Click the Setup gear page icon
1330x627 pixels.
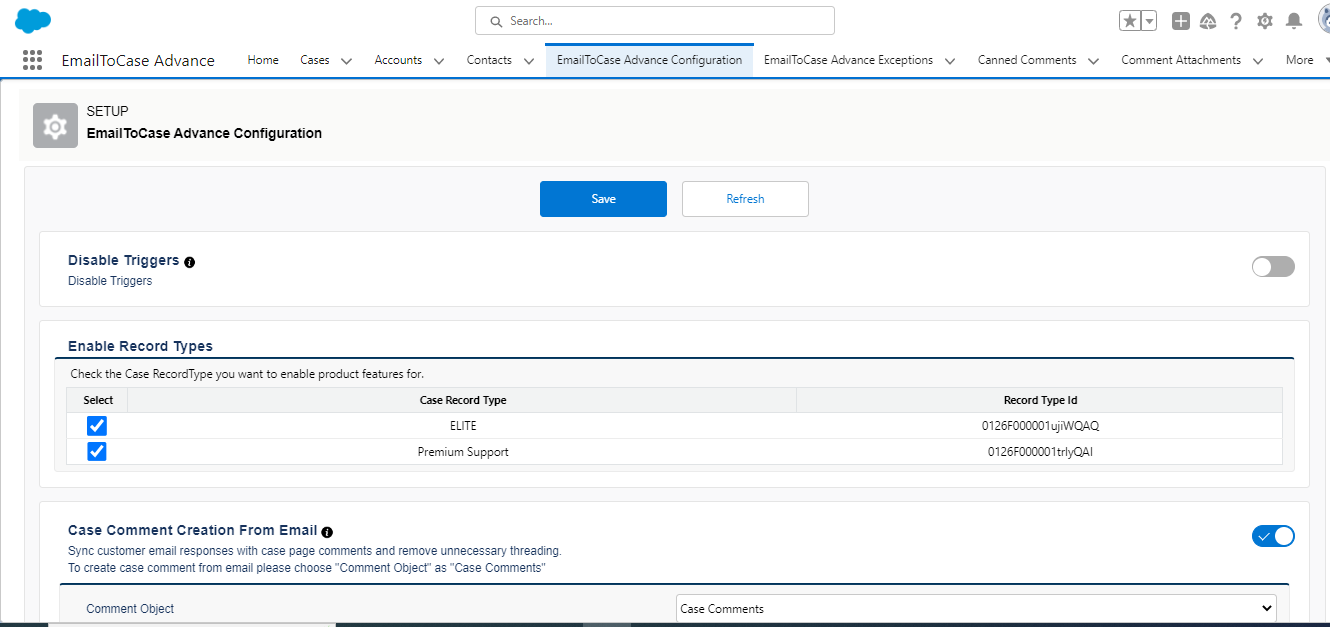coord(55,126)
